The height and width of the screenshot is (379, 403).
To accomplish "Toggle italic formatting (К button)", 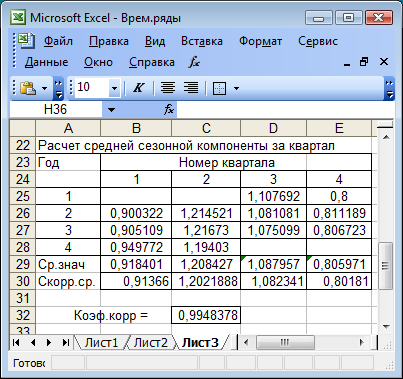I will (138, 88).
